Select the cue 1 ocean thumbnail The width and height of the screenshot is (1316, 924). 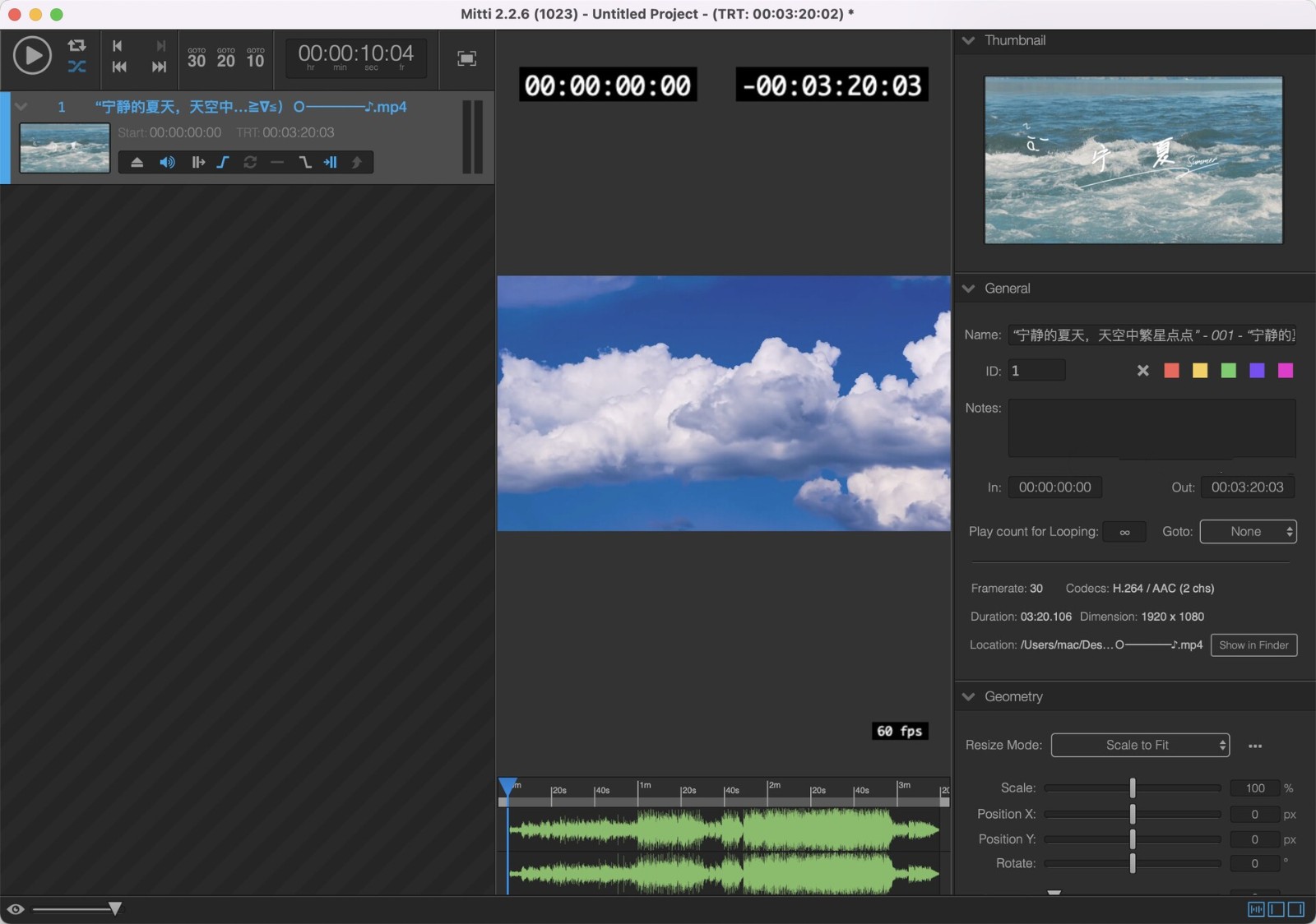tap(65, 148)
